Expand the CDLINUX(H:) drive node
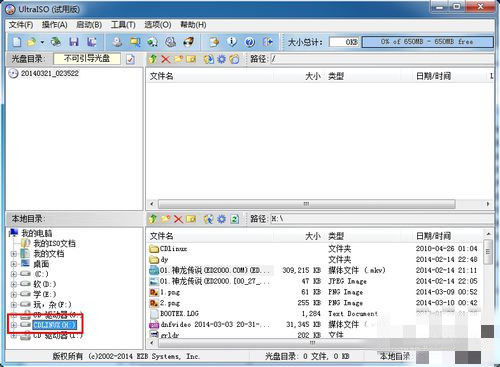This screenshot has height=367, width=500. 14,325
